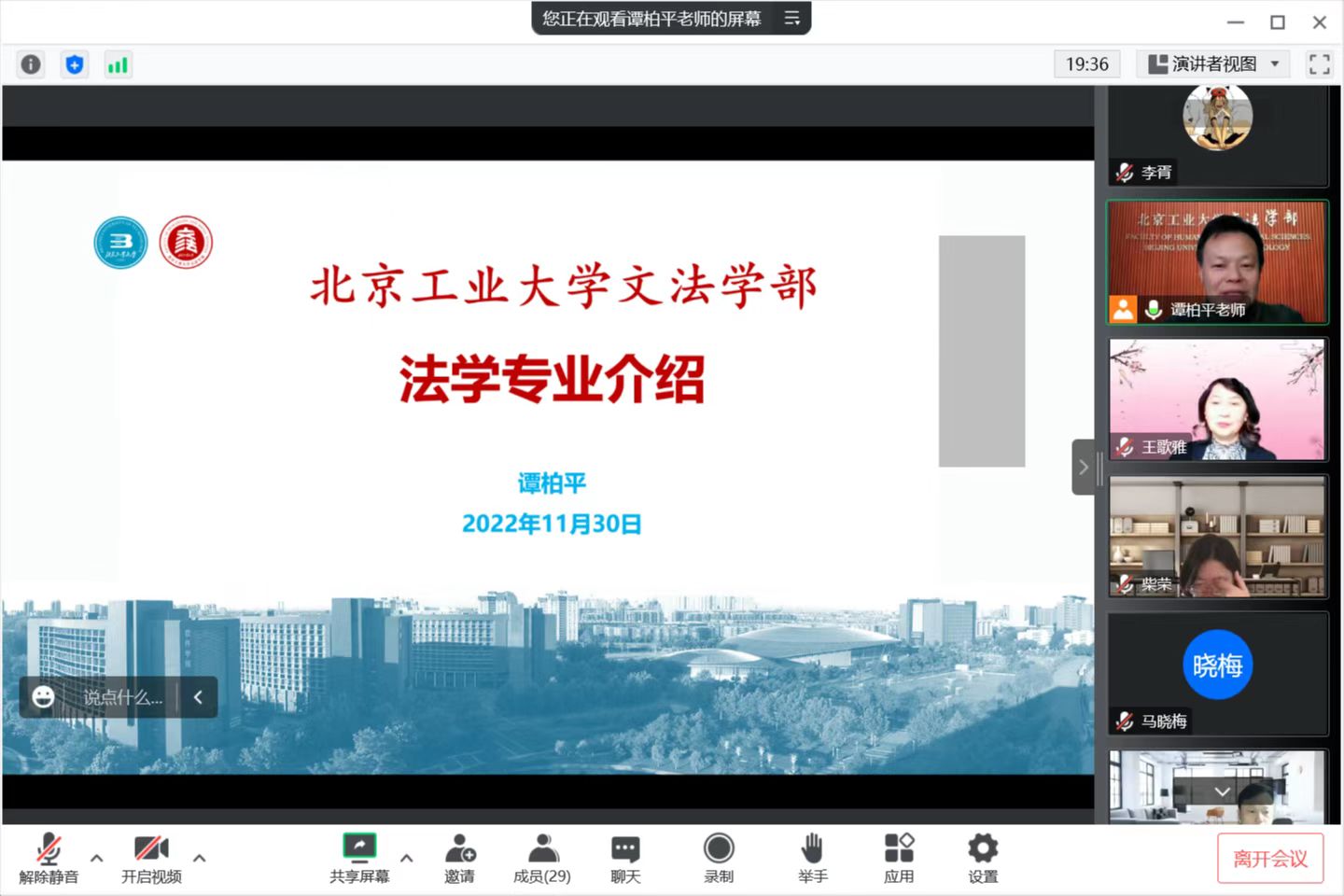Turn on camera with 开启视频
Viewport: 1344px width, 896px height.
click(151, 859)
